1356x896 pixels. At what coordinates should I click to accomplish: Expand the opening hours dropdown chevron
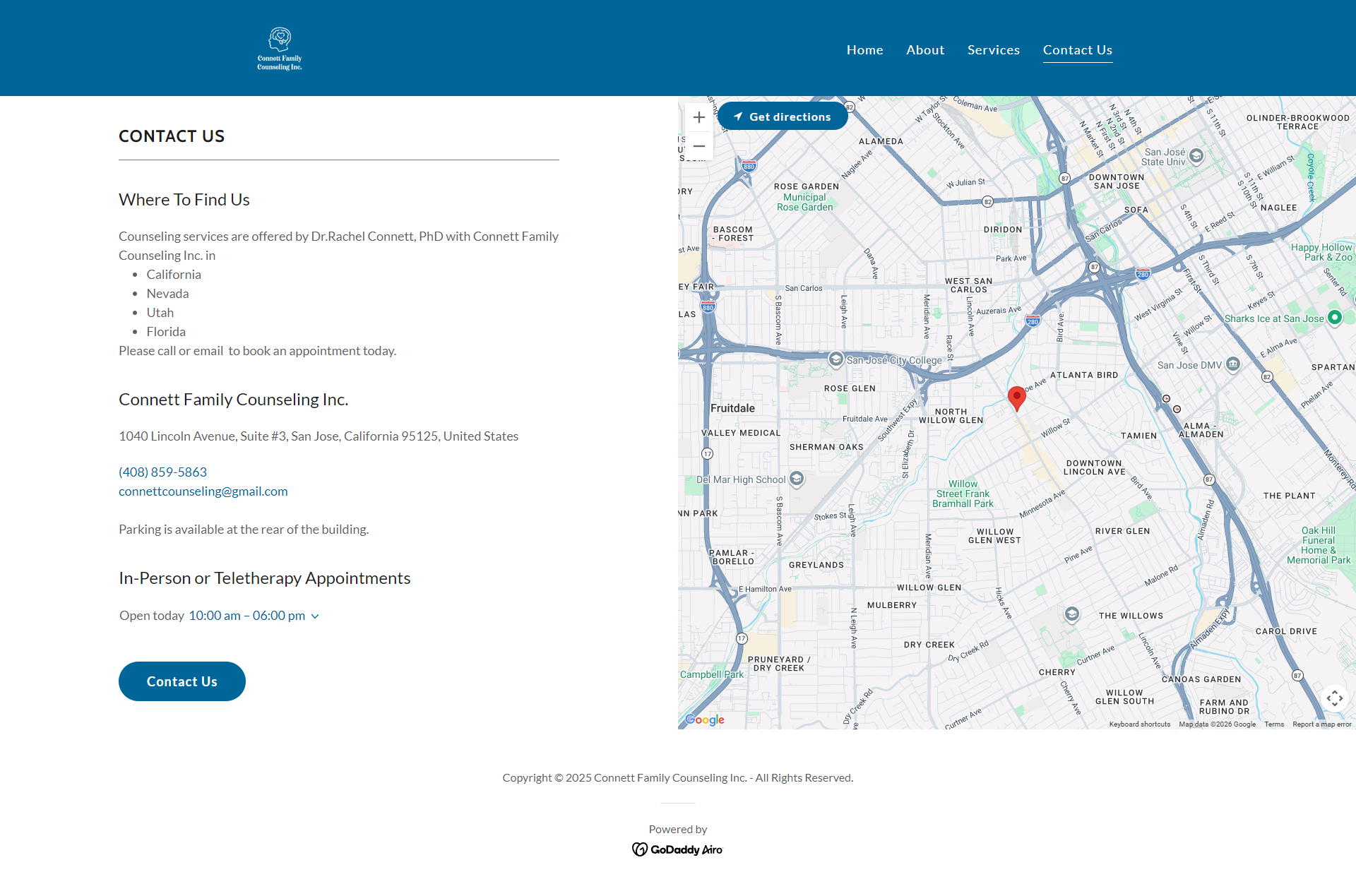(315, 616)
